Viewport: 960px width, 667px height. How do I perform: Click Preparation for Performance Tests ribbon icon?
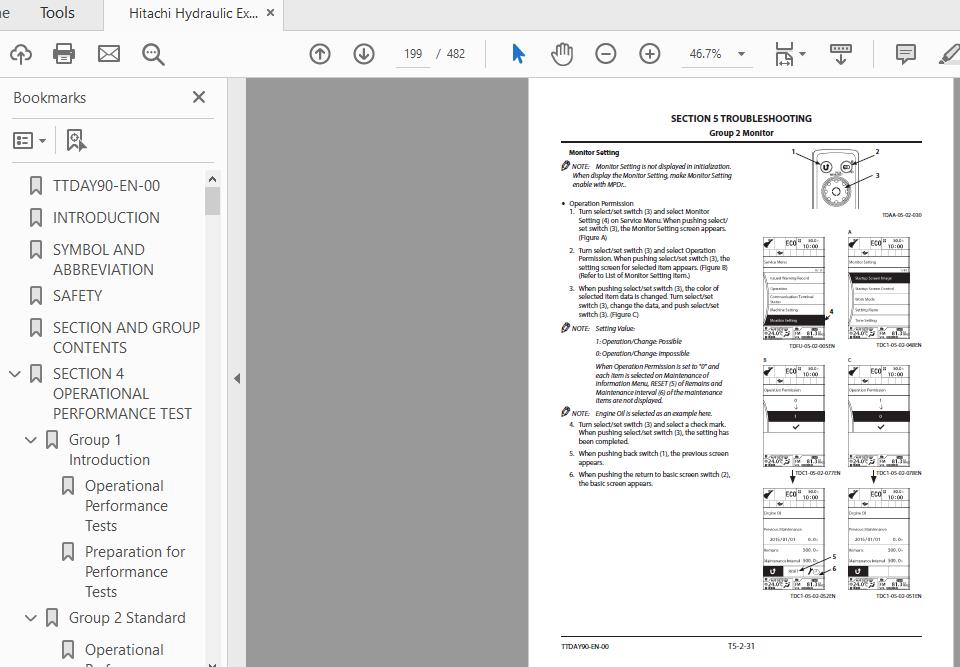[68, 551]
